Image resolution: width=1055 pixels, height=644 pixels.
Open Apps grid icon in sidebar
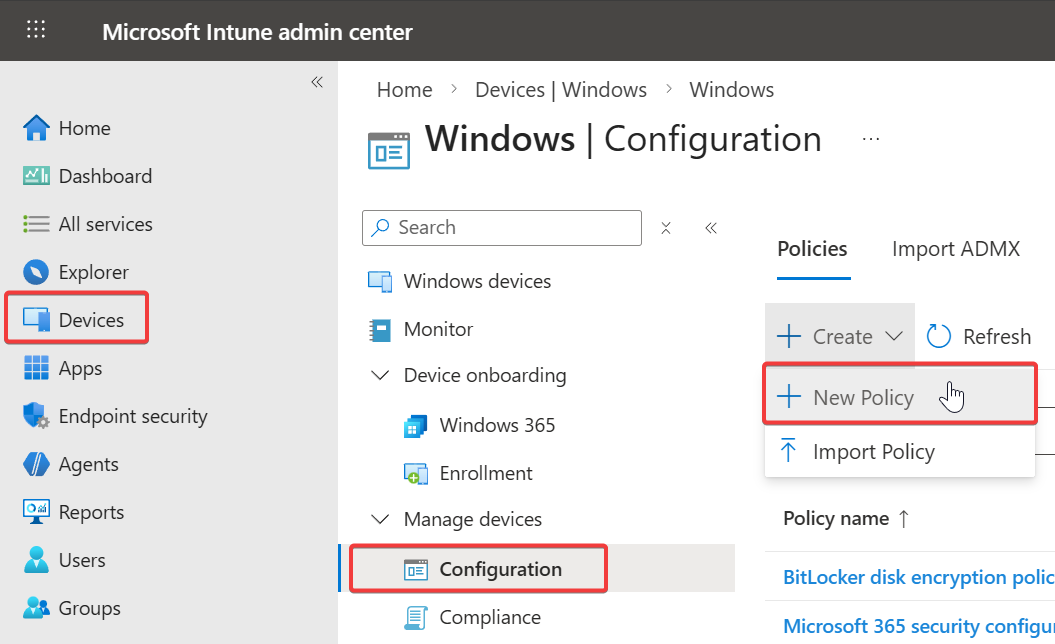[36, 368]
